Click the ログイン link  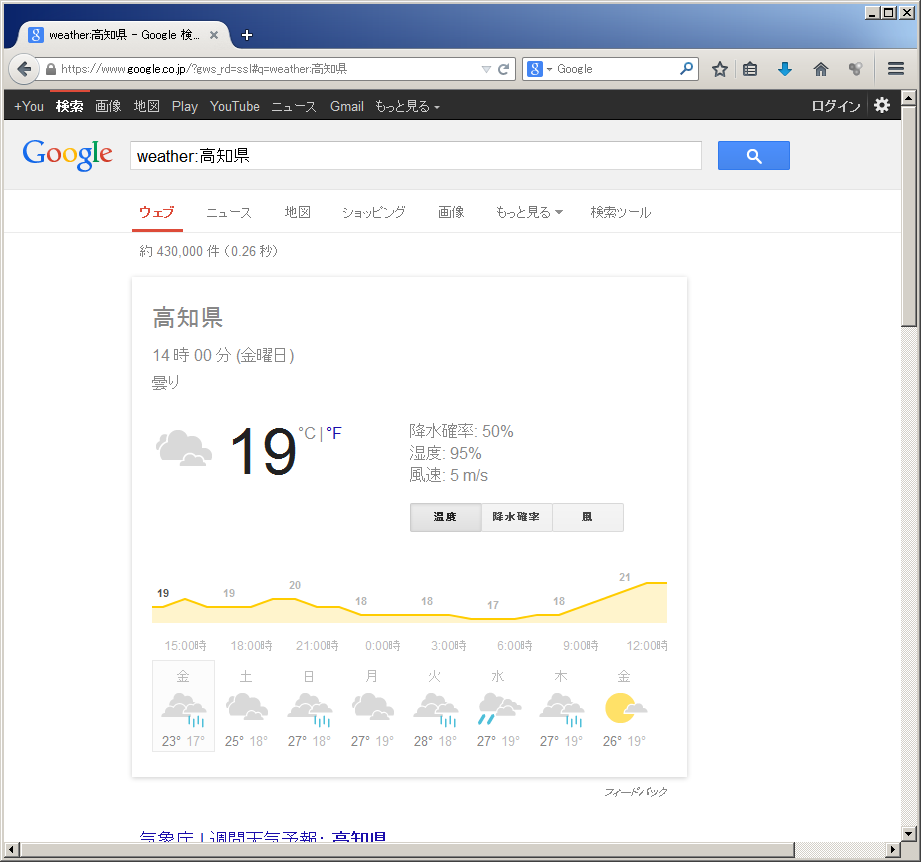836,106
